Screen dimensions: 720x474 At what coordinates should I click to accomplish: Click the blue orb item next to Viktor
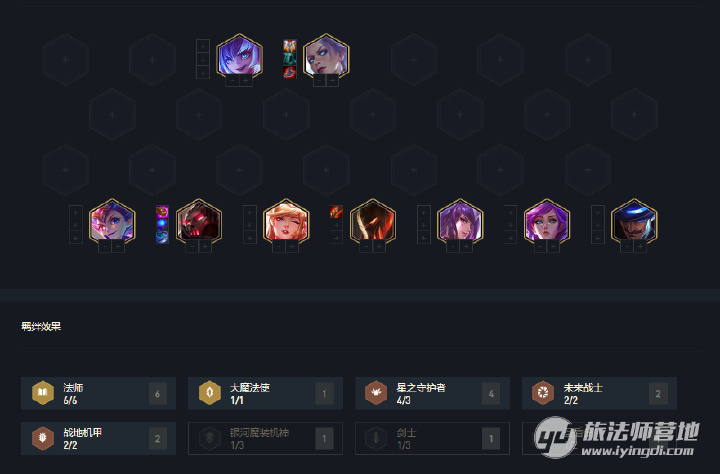162,225
